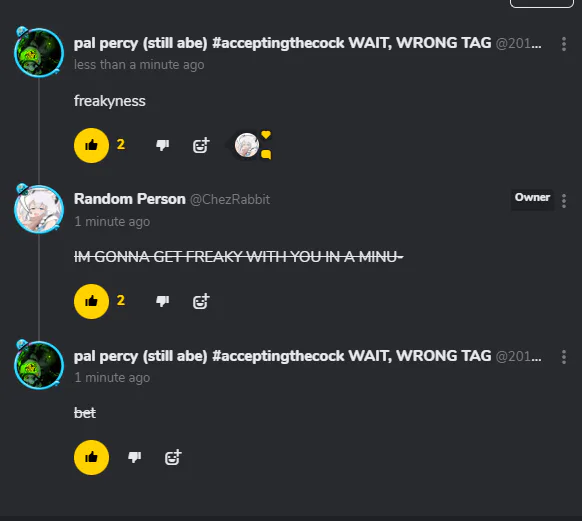Image resolution: width=582 pixels, height=521 pixels.
Task: Open the reactor avatar bubble under "freakyness"
Action: tap(247, 145)
